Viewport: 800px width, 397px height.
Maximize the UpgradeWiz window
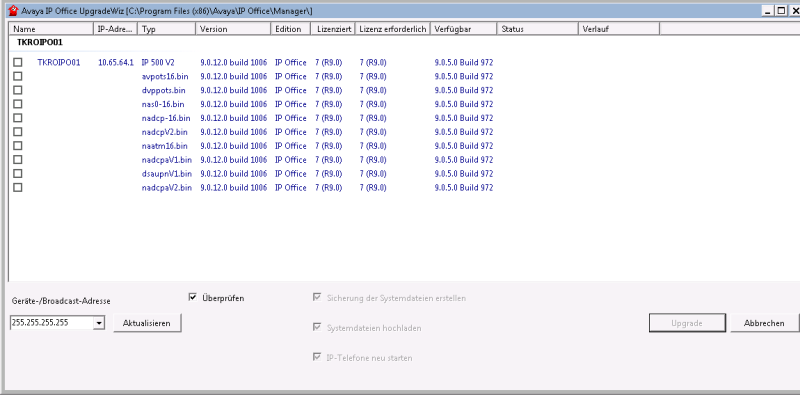point(781,11)
